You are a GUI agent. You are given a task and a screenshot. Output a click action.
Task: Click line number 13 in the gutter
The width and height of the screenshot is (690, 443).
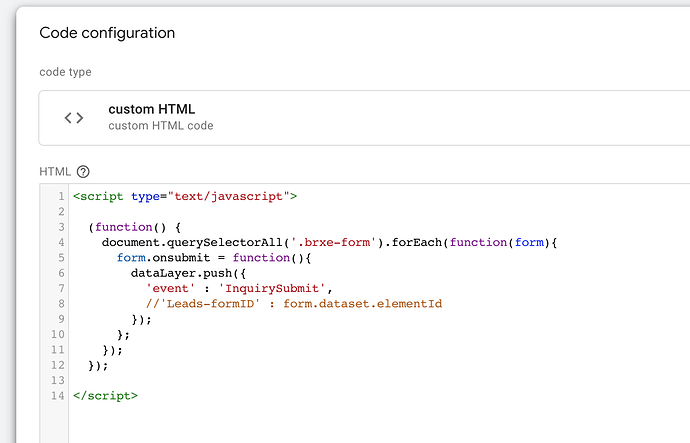point(58,381)
